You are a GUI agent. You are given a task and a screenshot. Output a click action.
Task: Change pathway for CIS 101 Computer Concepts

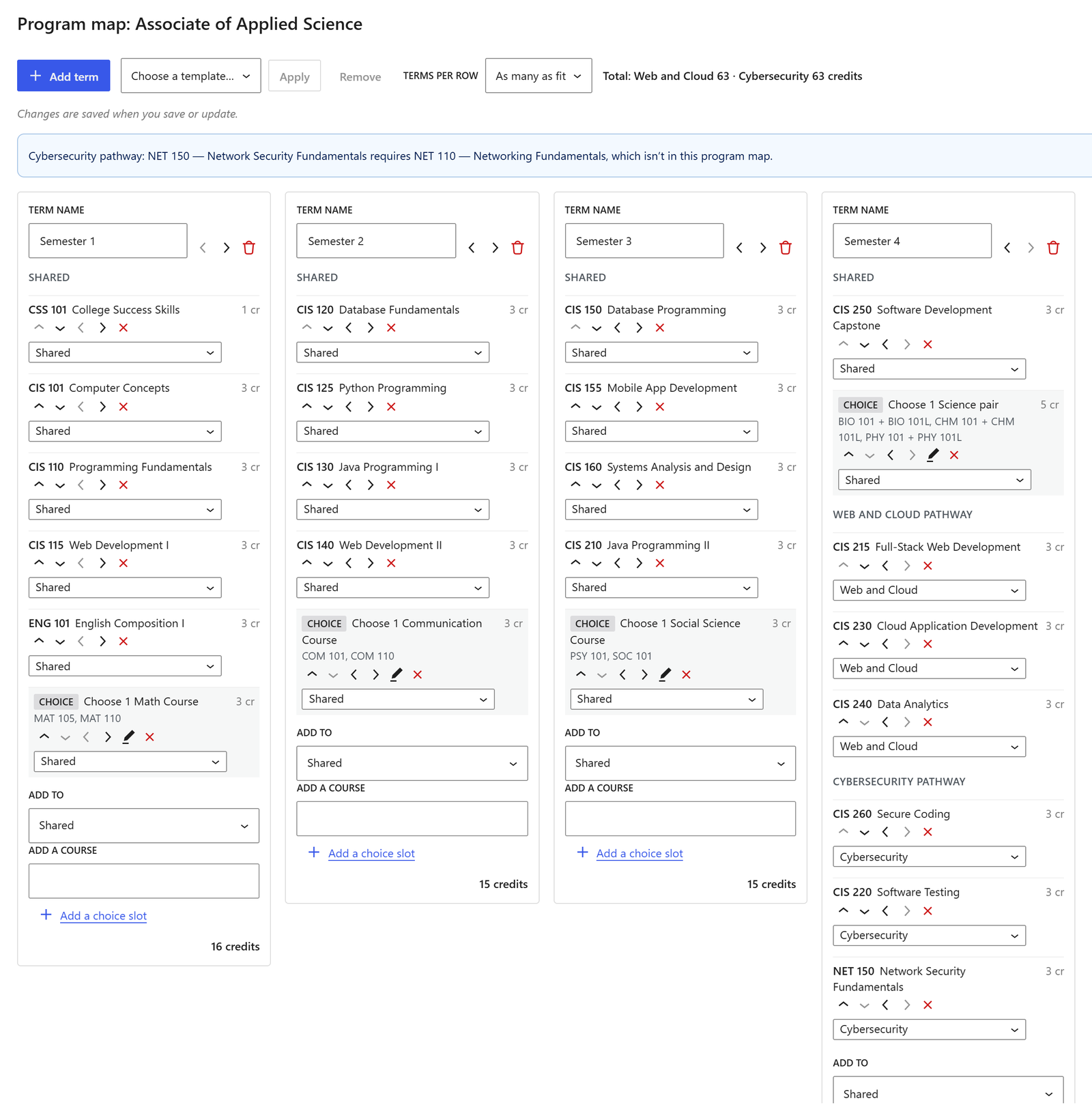(x=125, y=431)
